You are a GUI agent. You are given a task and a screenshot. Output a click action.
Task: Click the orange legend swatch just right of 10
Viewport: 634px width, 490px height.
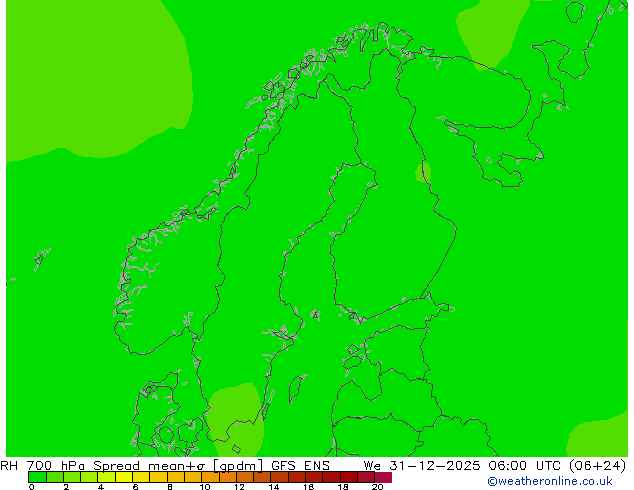pos(211,477)
